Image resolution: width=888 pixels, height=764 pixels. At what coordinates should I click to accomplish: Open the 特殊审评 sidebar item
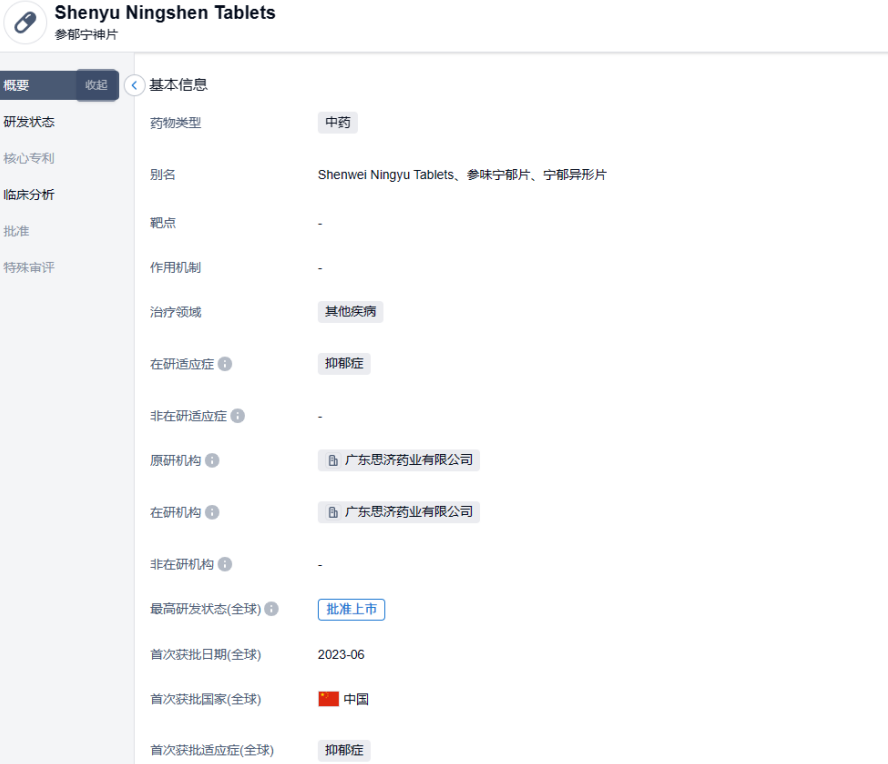click(x=29, y=268)
